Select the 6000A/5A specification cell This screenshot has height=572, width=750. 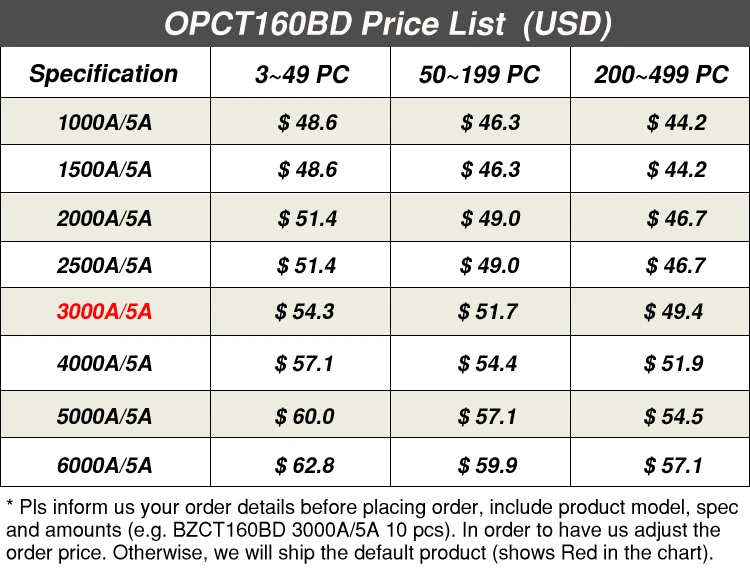coord(105,465)
